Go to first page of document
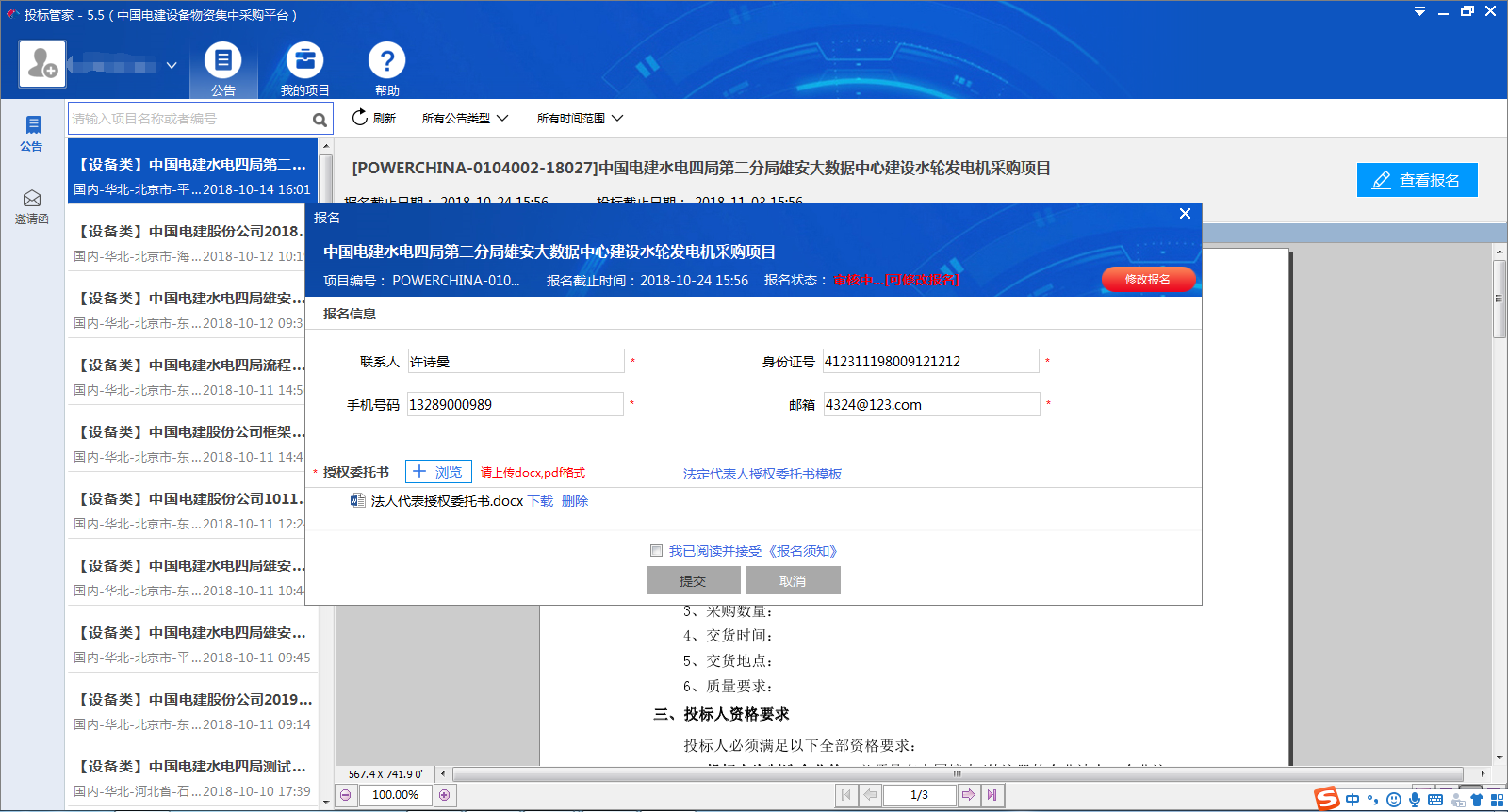This screenshot has width=1508, height=812. point(845,795)
